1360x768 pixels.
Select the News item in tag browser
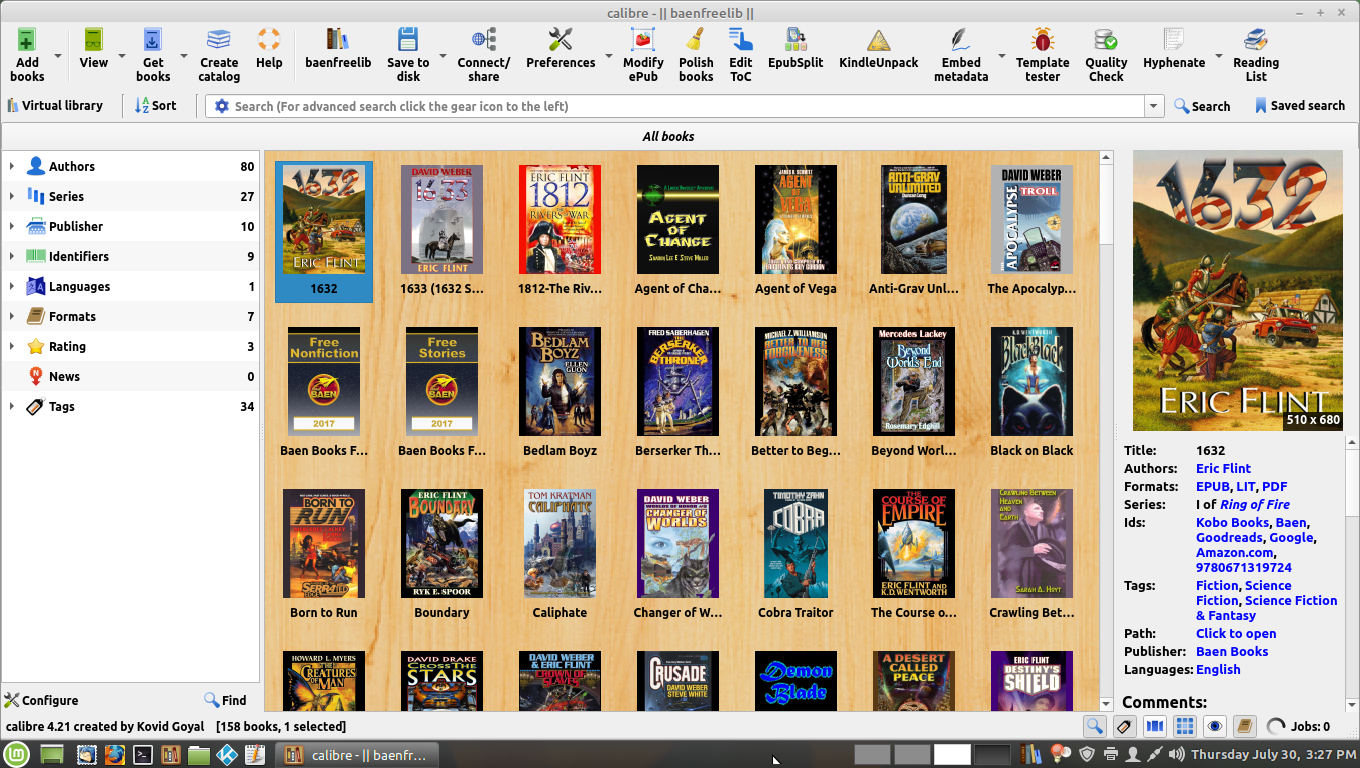click(x=130, y=377)
